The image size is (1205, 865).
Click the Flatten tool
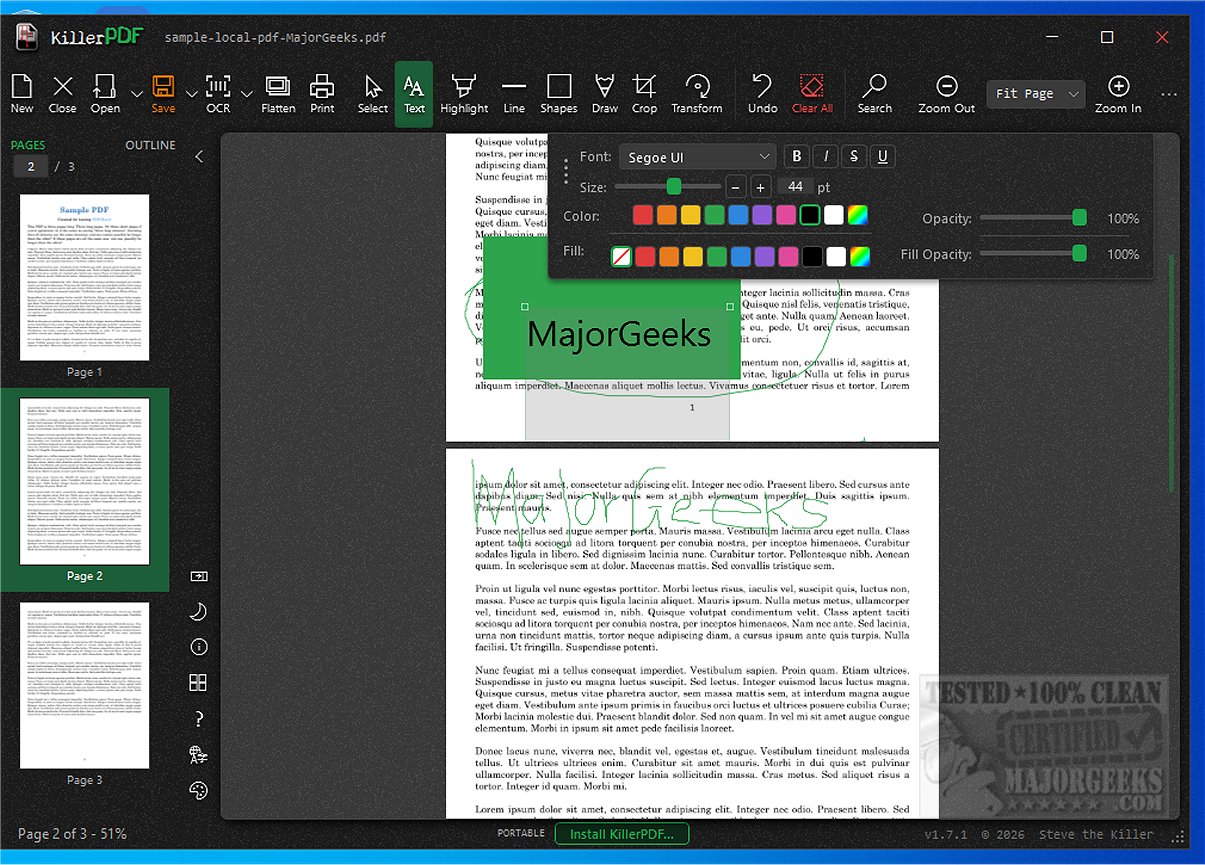278,94
